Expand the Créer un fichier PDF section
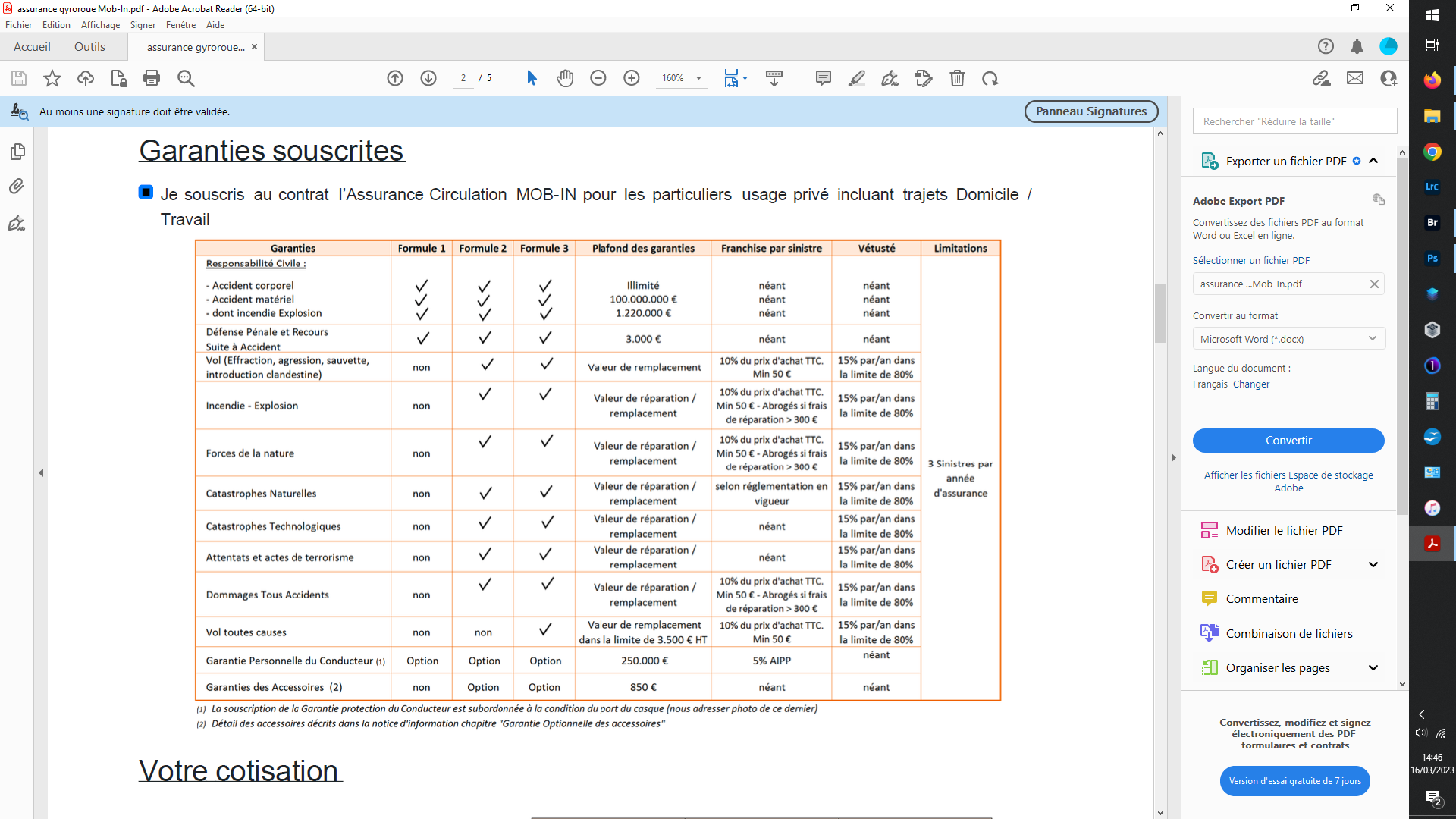This screenshot has height=819, width=1456. [1373, 565]
